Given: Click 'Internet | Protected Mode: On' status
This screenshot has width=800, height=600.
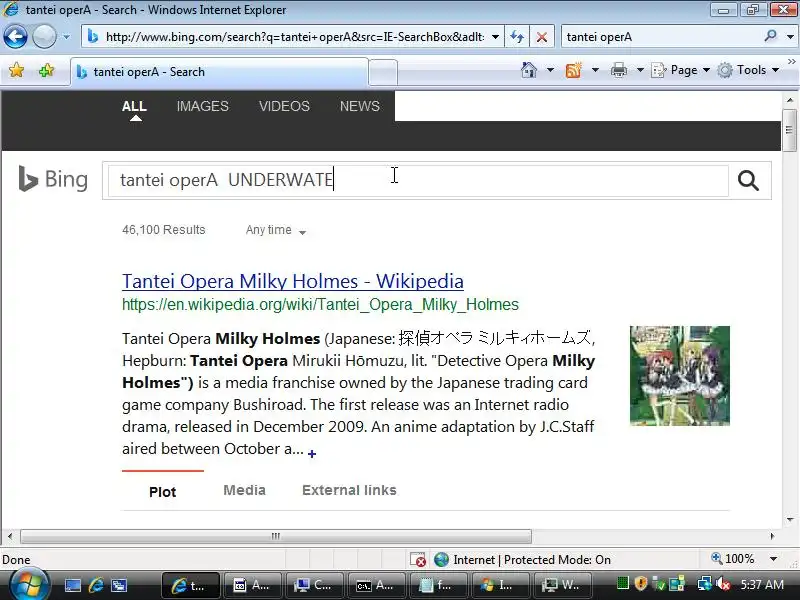Looking at the screenshot, I should (522, 560).
